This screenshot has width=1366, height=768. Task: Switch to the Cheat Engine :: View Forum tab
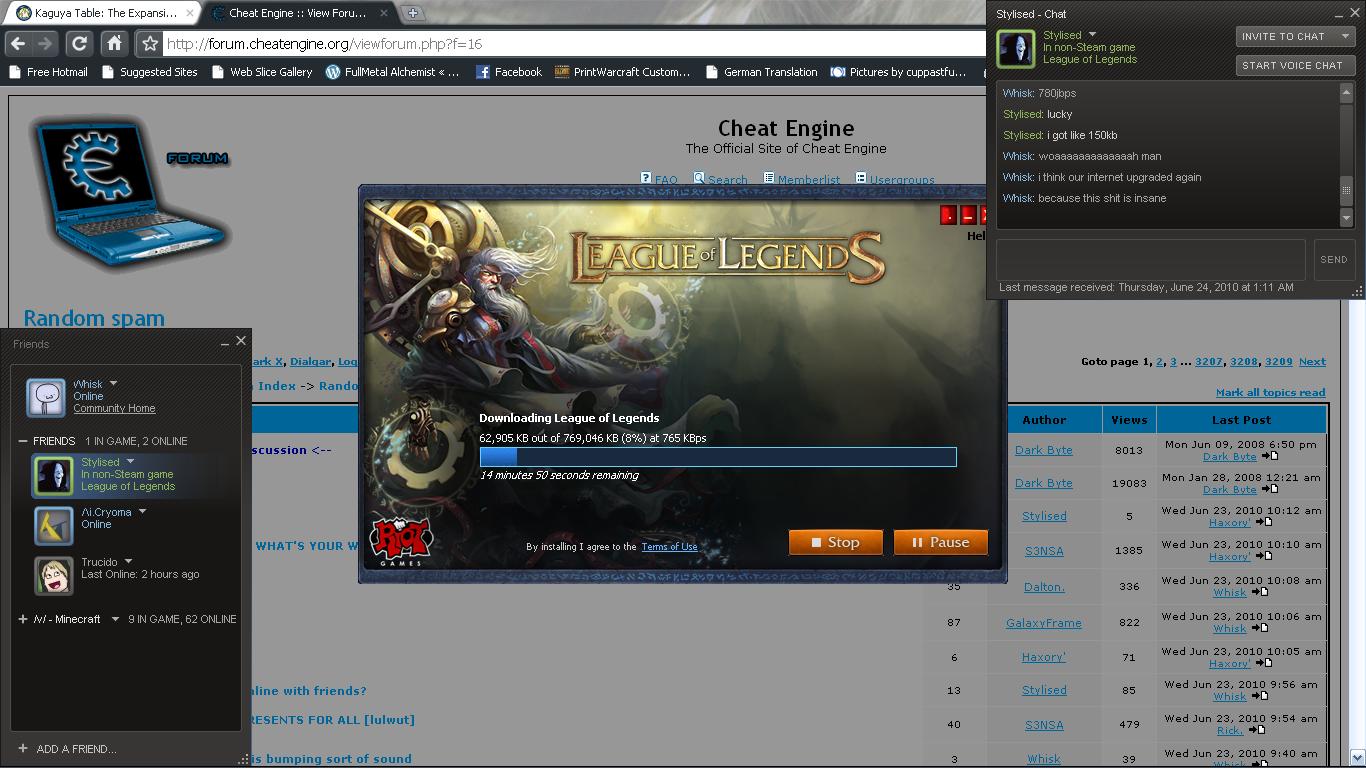[x=302, y=14]
